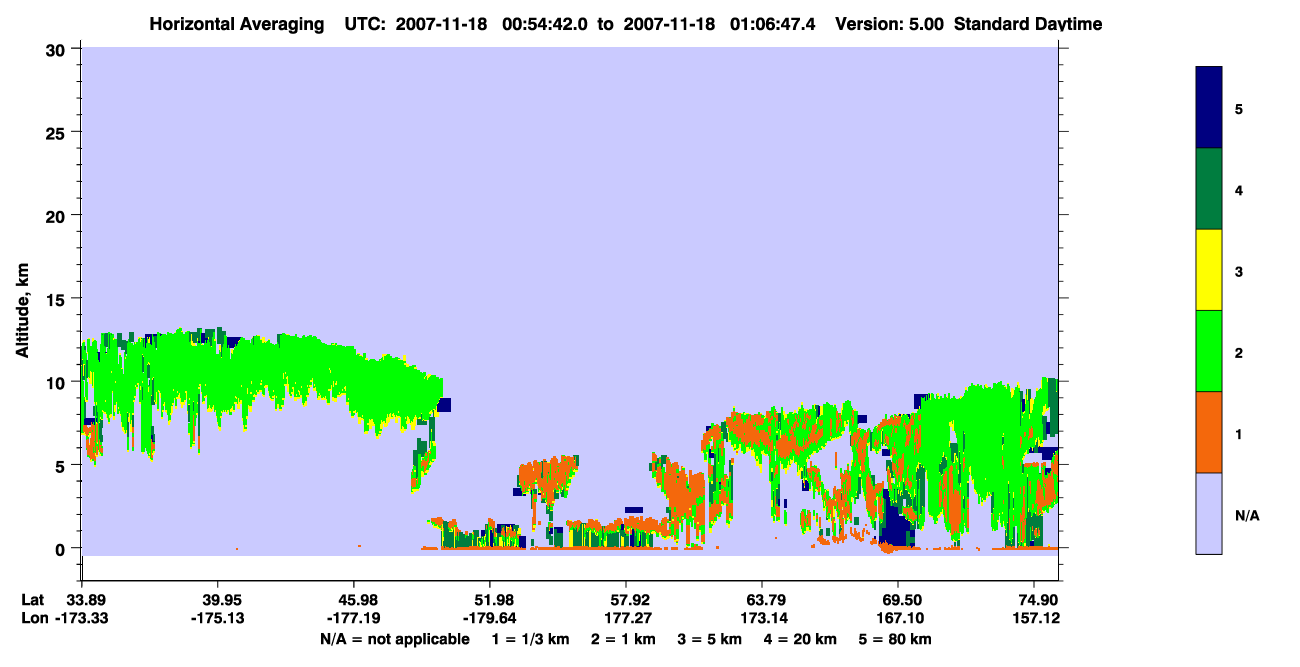Click the bright green colorbar segment labeled 2
The width and height of the screenshot is (1300, 667).
[x=1209, y=351]
